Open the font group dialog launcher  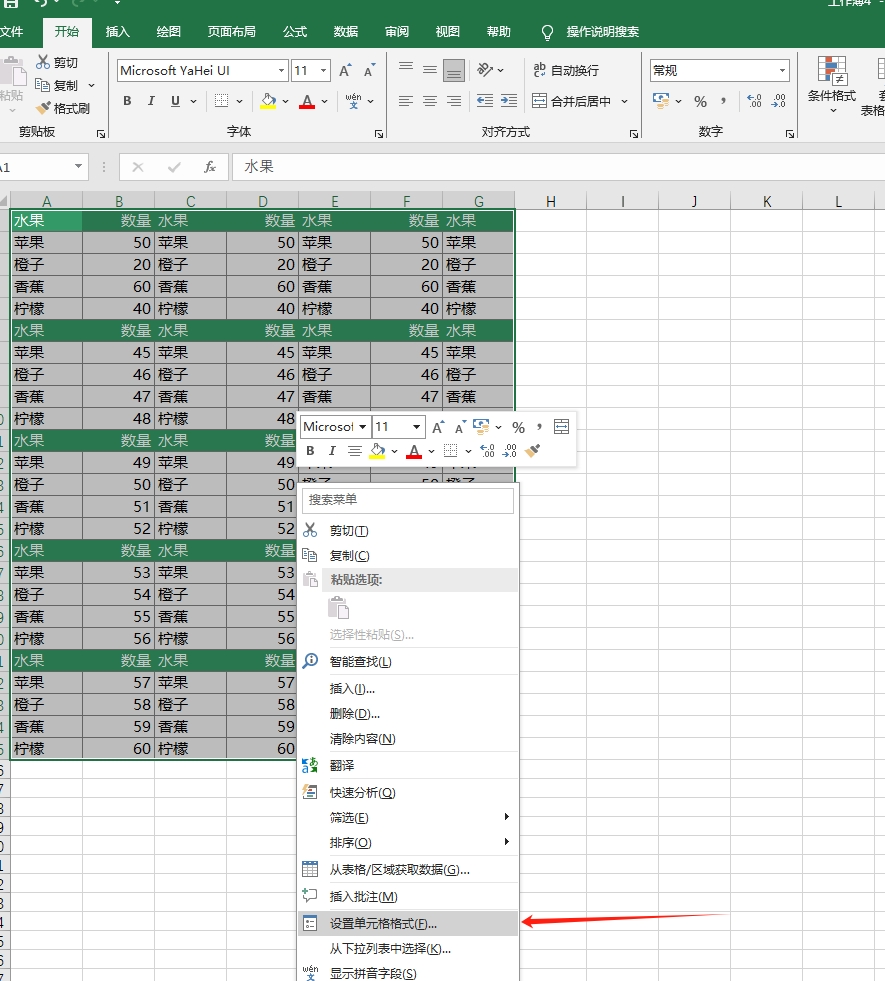[378, 133]
